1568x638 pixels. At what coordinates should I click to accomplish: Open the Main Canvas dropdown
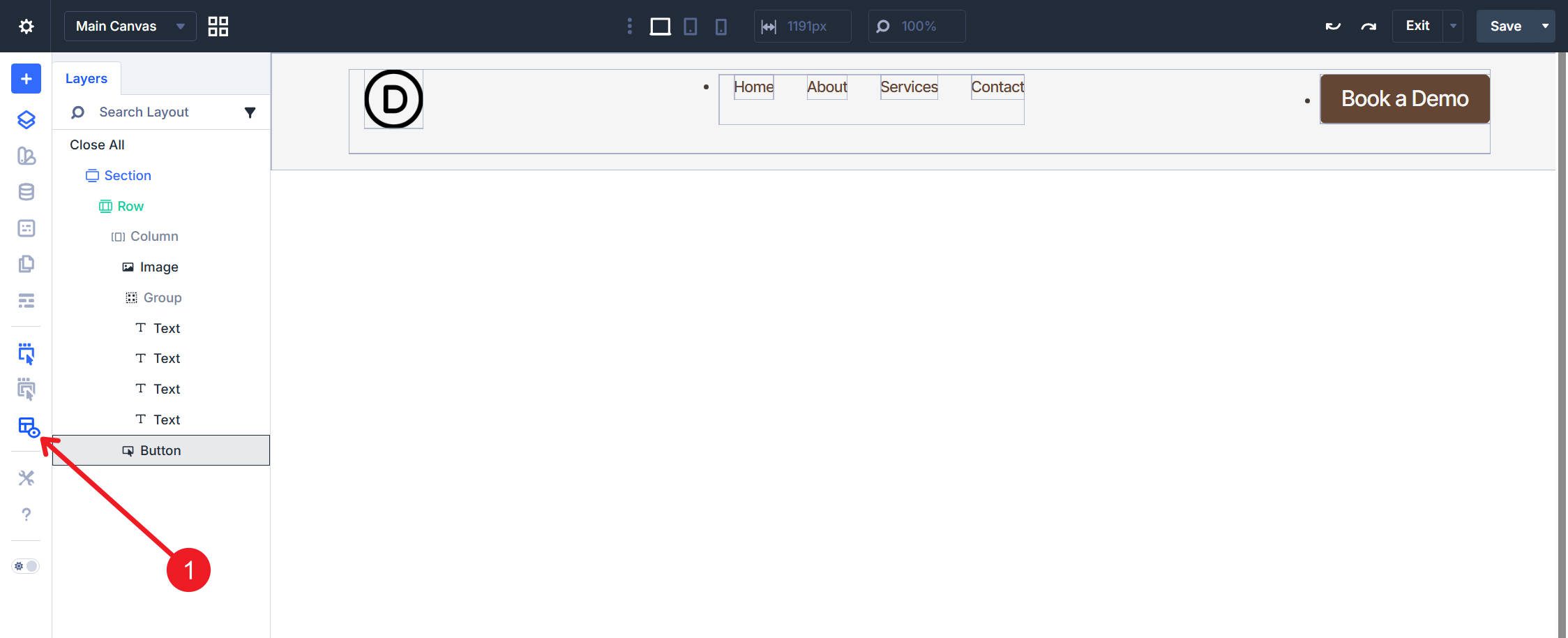click(130, 27)
